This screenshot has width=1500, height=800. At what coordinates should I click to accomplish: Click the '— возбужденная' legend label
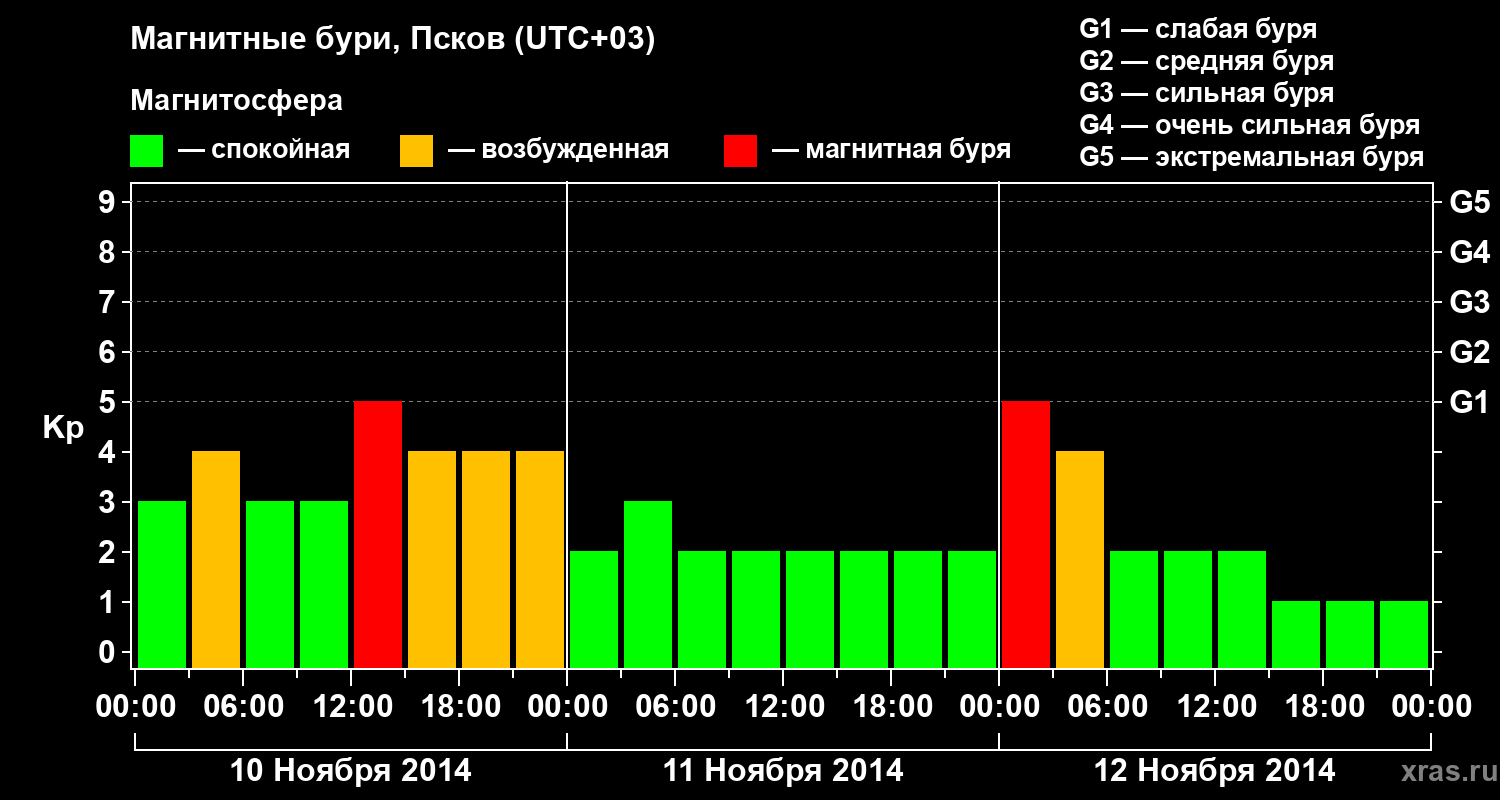pos(559,151)
